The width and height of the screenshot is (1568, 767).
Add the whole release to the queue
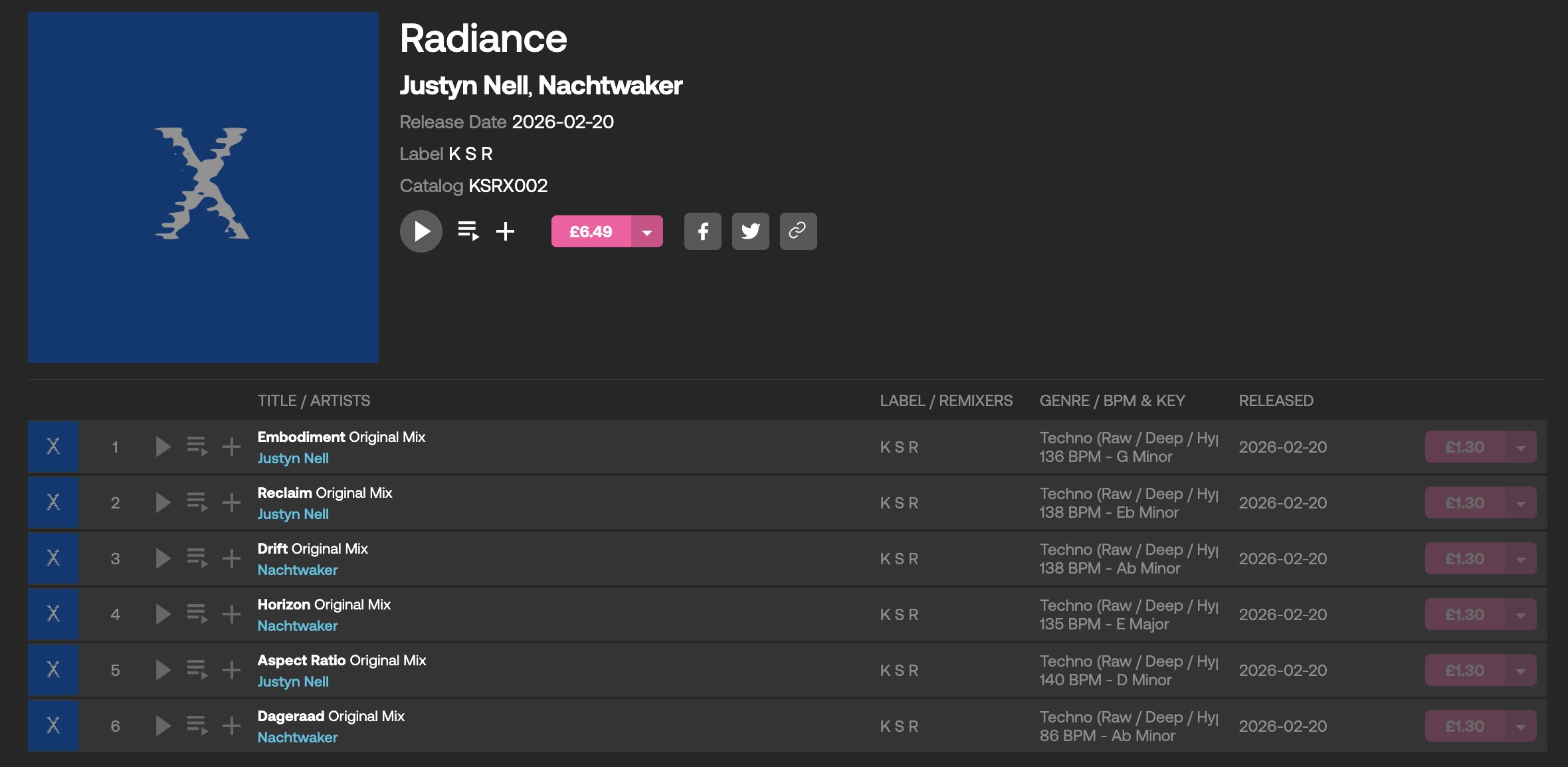468,231
